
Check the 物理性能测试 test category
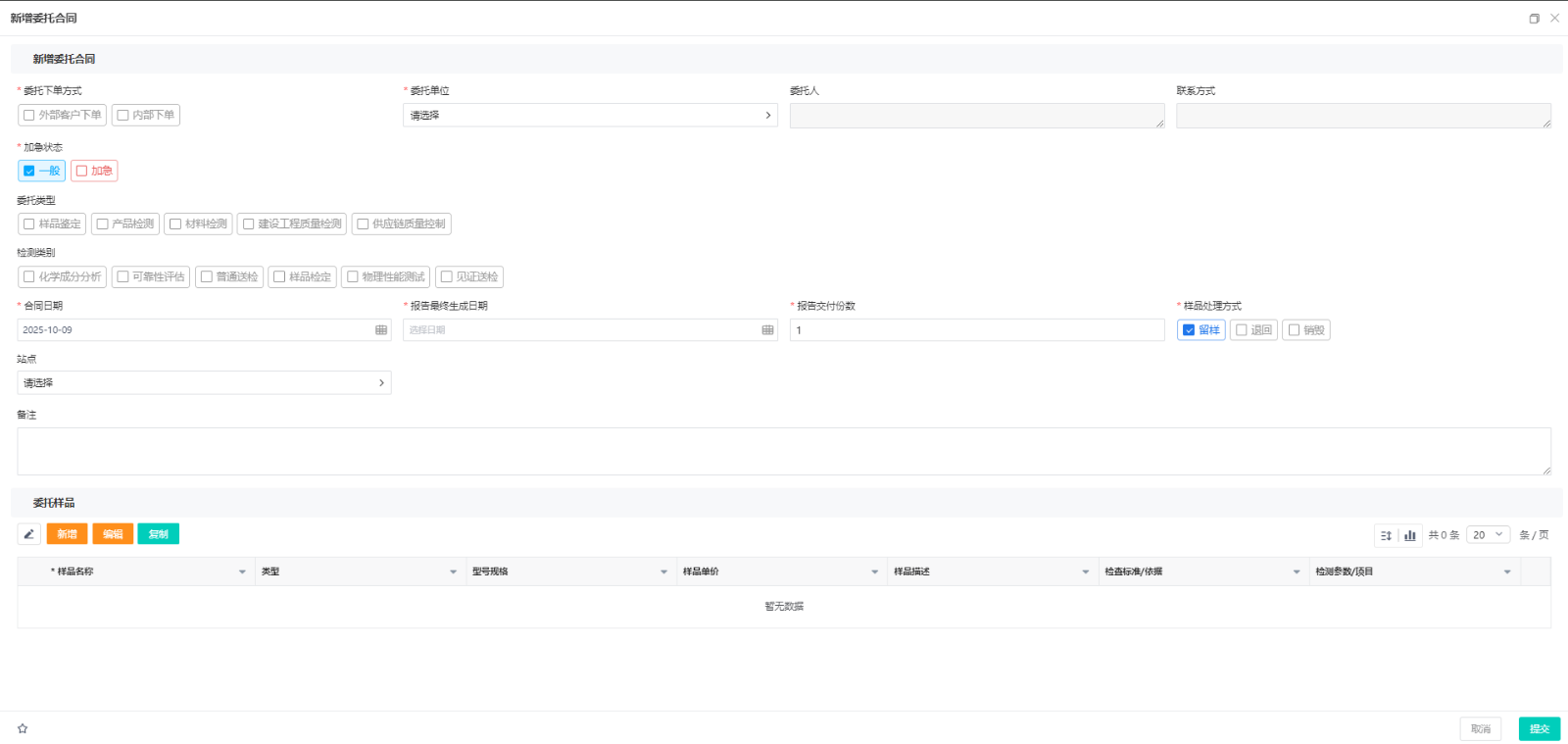[x=386, y=276]
